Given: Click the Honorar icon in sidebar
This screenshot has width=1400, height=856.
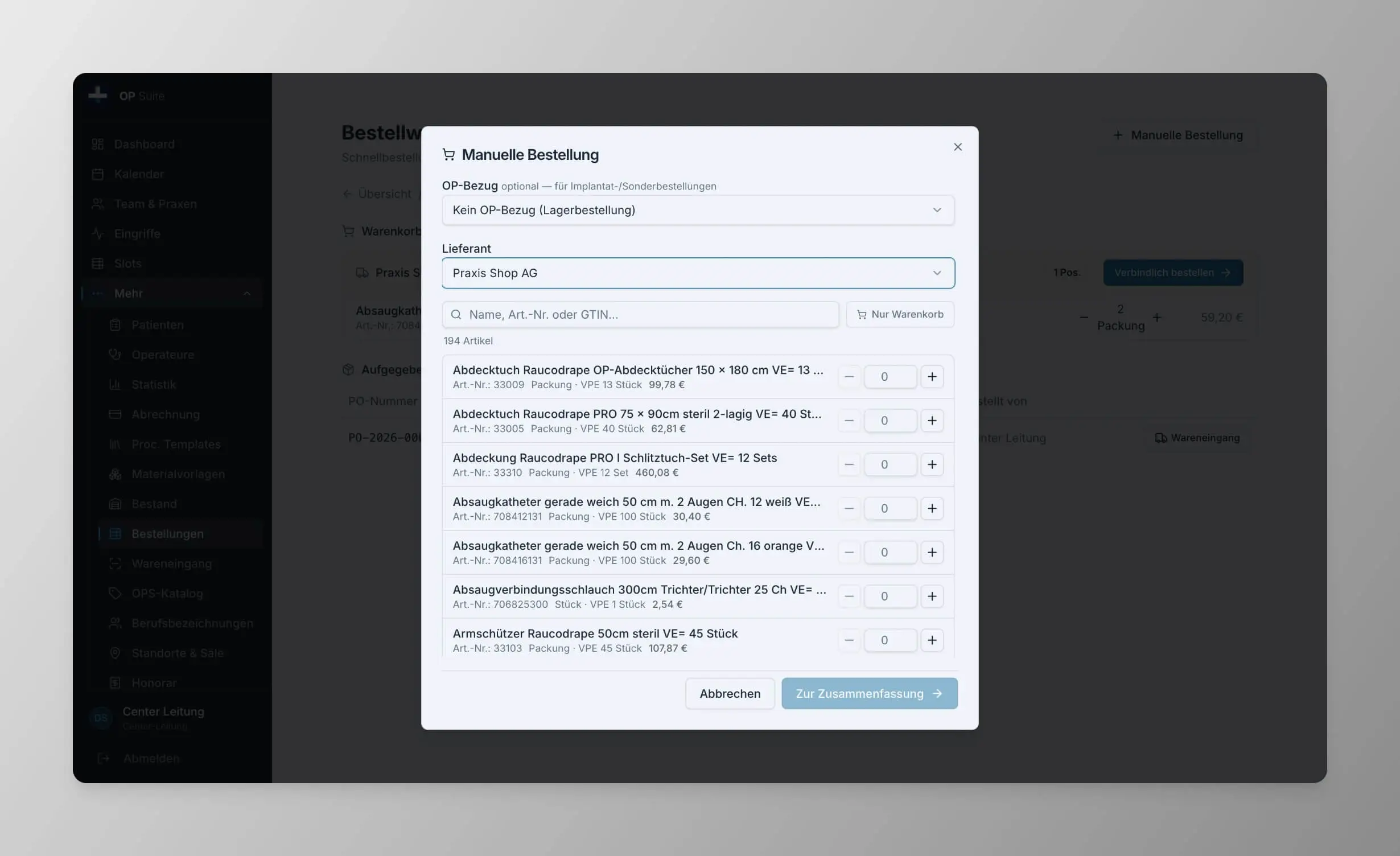Looking at the screenshot, I should (x=115, y=682).
